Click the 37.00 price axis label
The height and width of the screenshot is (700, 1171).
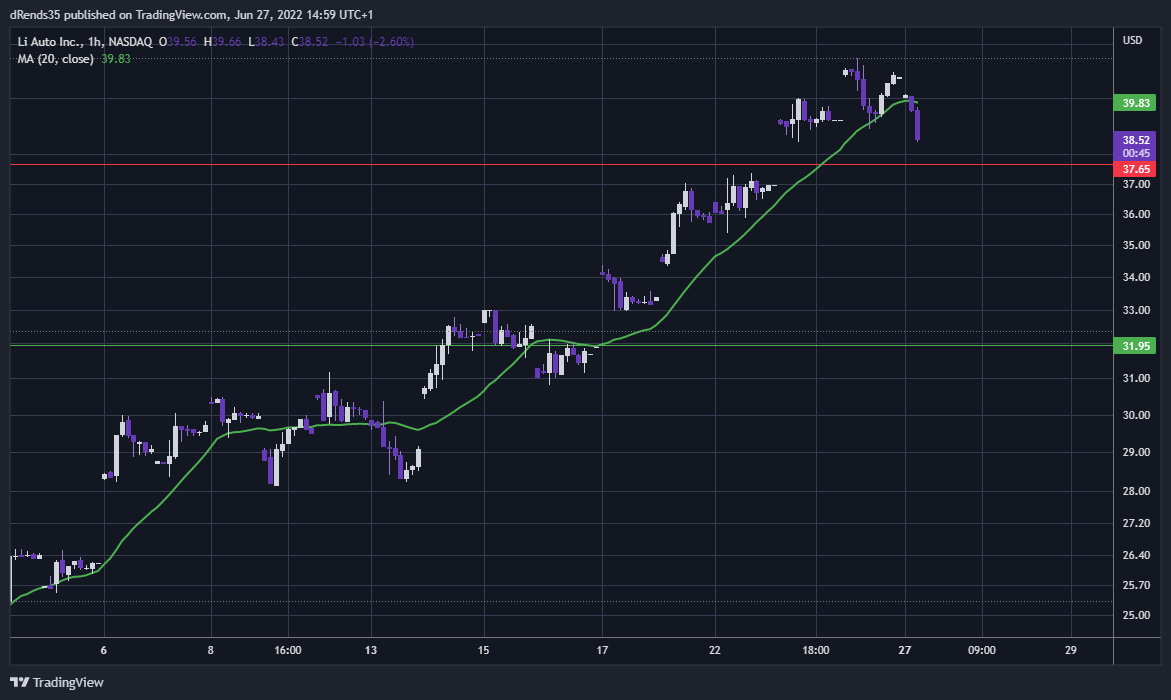(1136, 184)
